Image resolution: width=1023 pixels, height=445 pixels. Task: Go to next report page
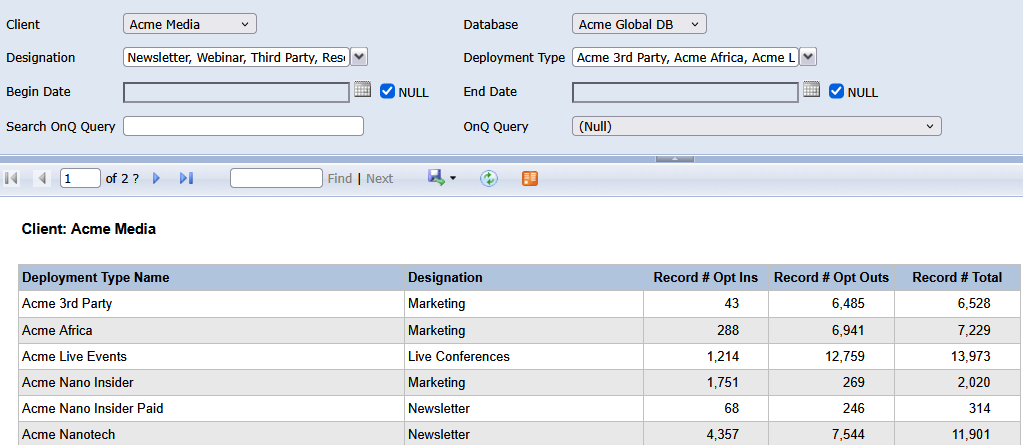coord(156,178)
